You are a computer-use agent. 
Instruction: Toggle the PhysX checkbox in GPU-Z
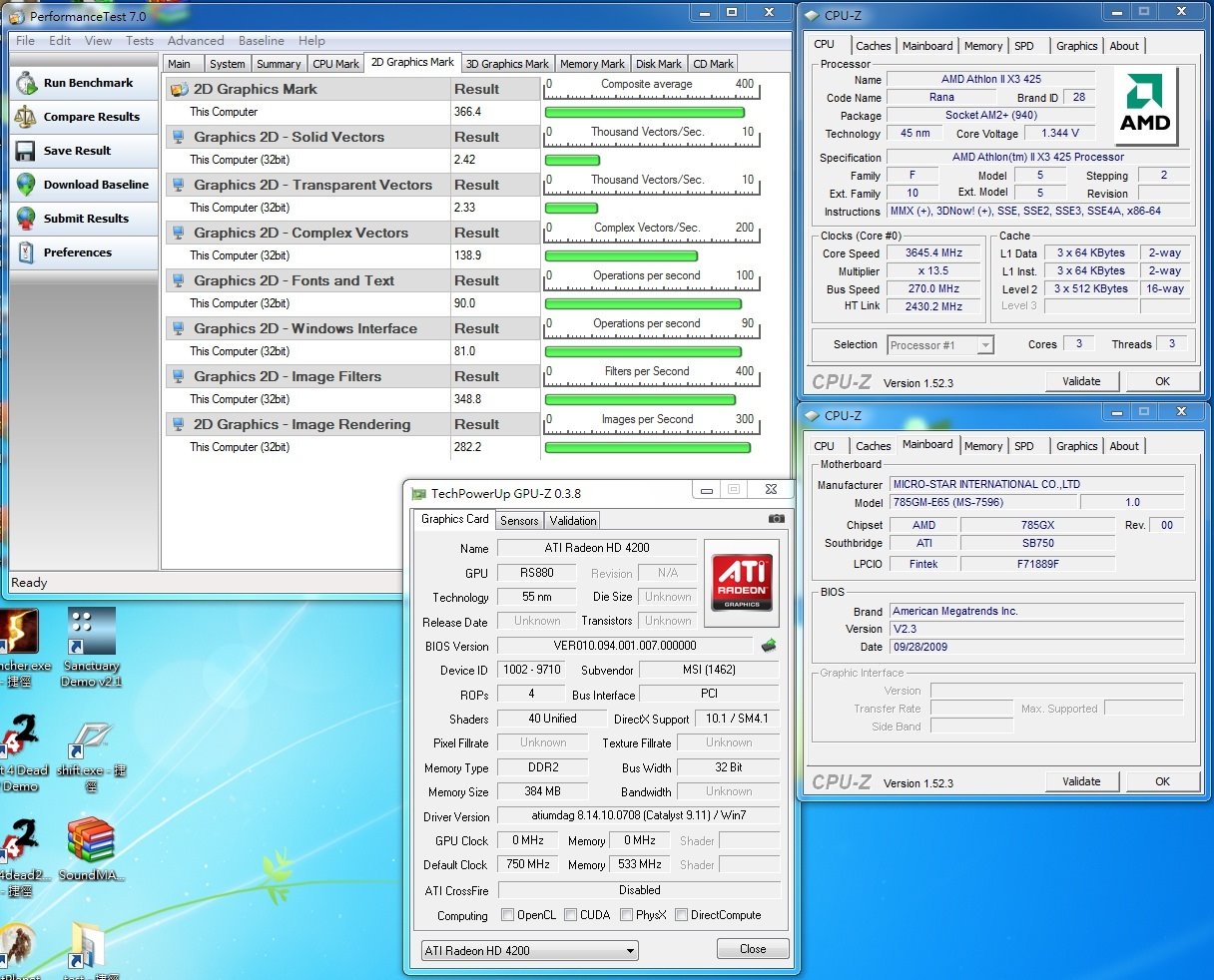click(627, 915)
